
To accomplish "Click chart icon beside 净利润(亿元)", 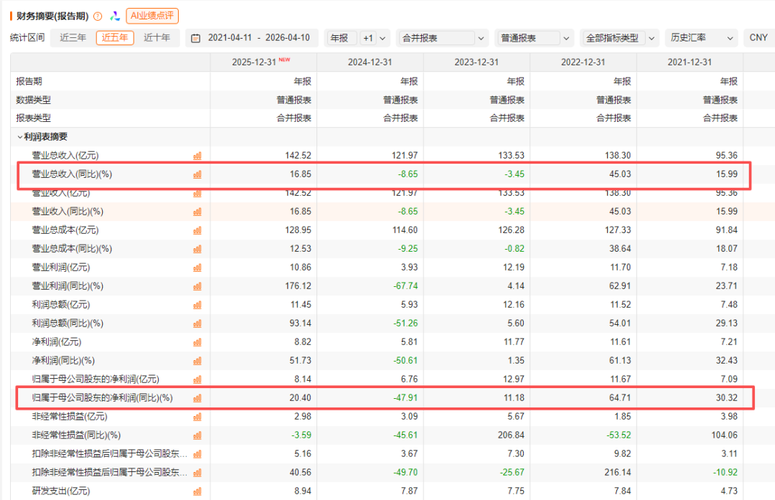I will coord(197,342).
